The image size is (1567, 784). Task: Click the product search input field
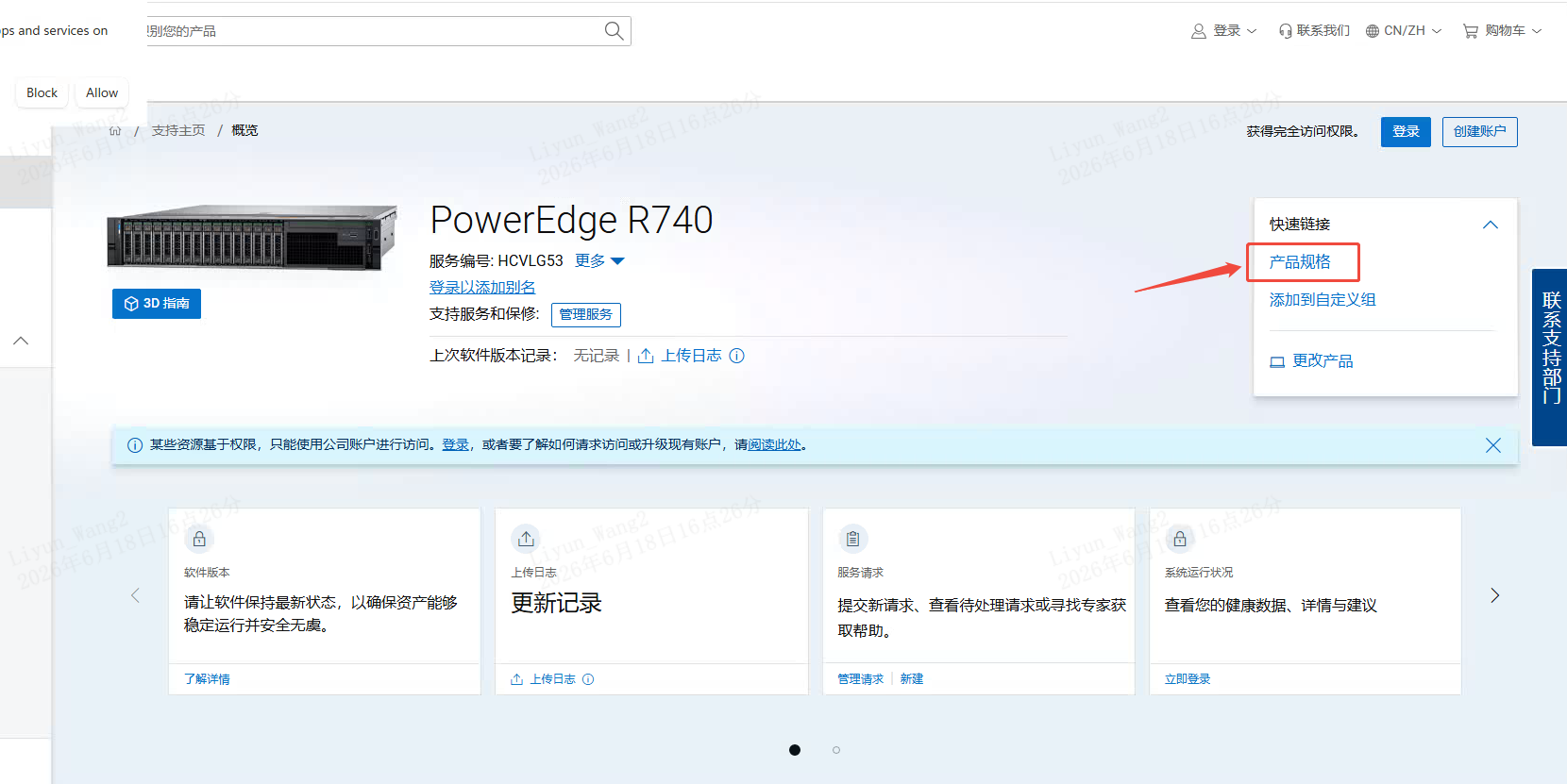point(376,31)
